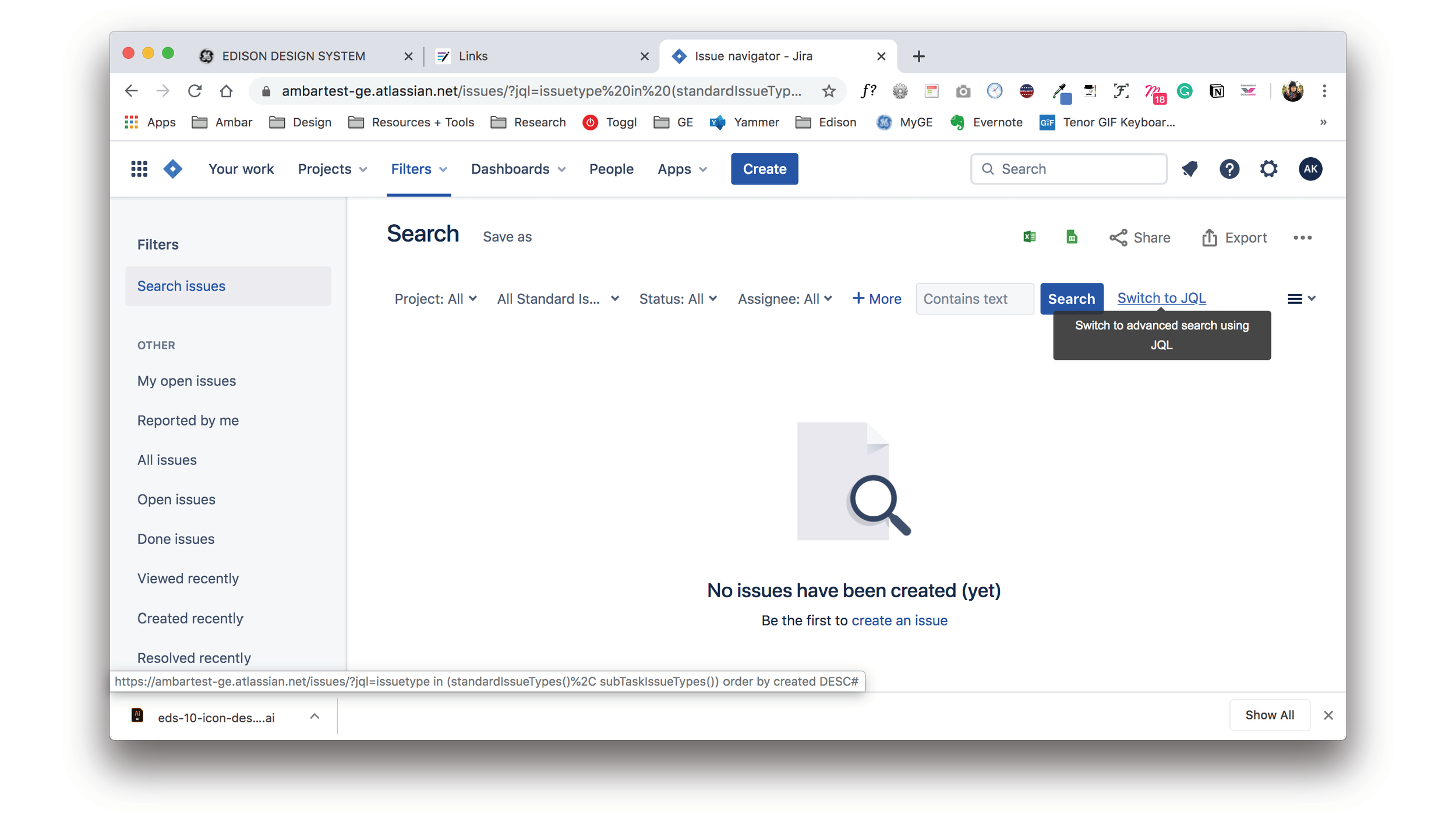This screenshot has height=819, width=1456.
Task: Expand the Status: All dropdown
Action: (x=678, y=299)
